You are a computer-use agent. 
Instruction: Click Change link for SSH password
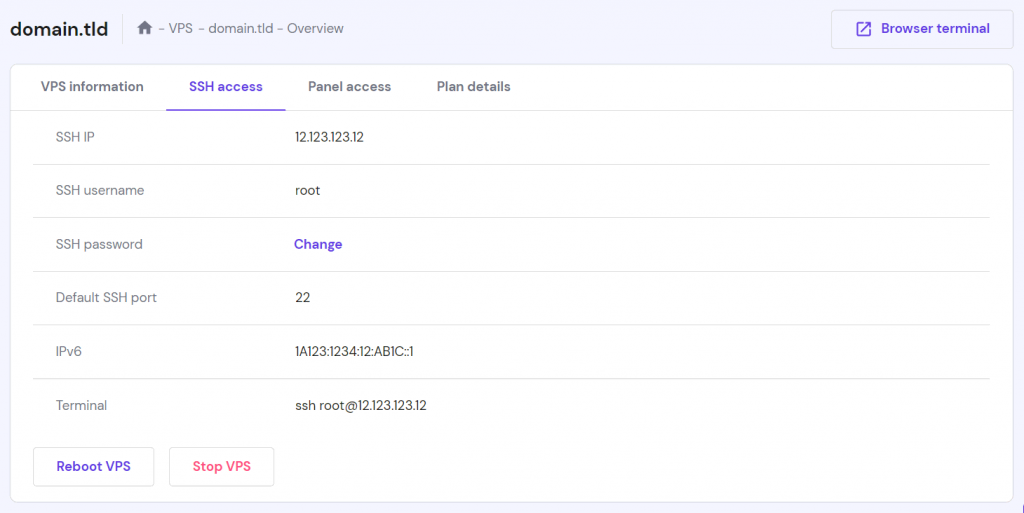point(318,244)
